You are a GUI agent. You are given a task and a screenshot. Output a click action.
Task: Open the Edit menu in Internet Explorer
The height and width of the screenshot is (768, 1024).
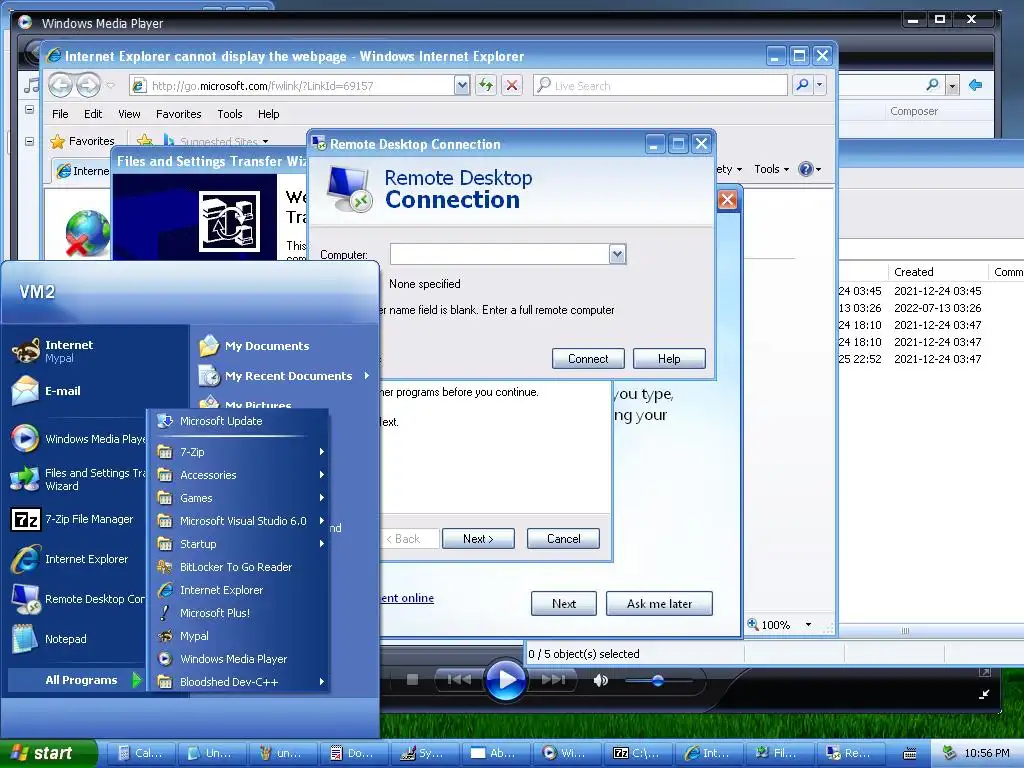(93, 114)
